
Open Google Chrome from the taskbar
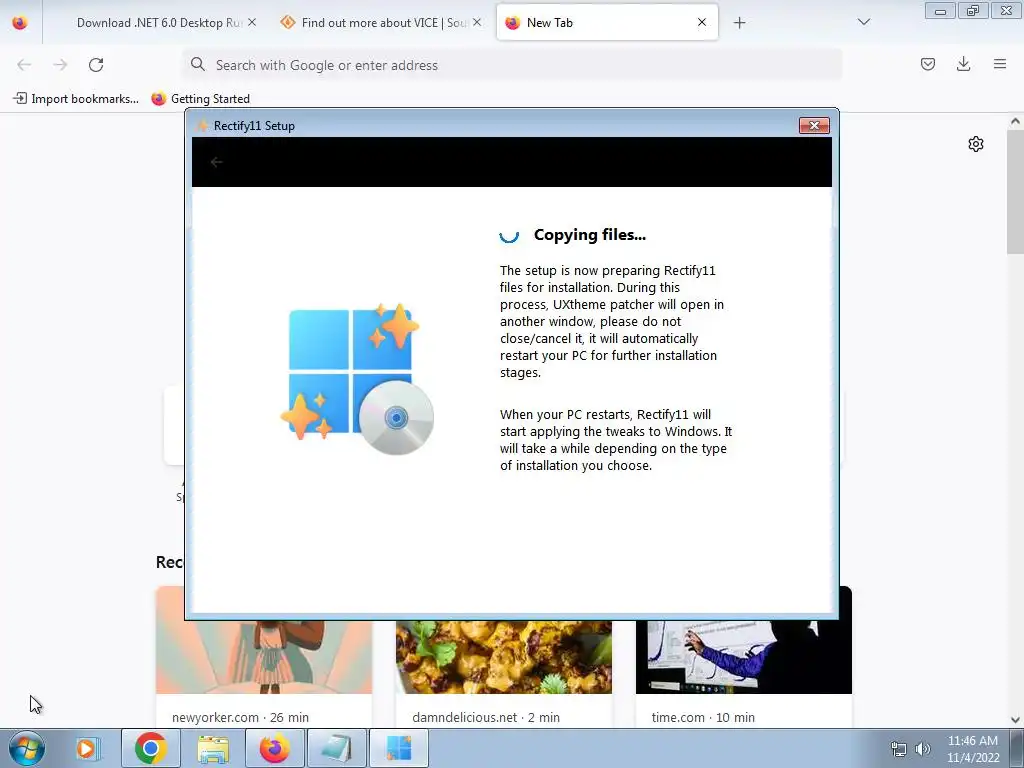tap(151, 748)
